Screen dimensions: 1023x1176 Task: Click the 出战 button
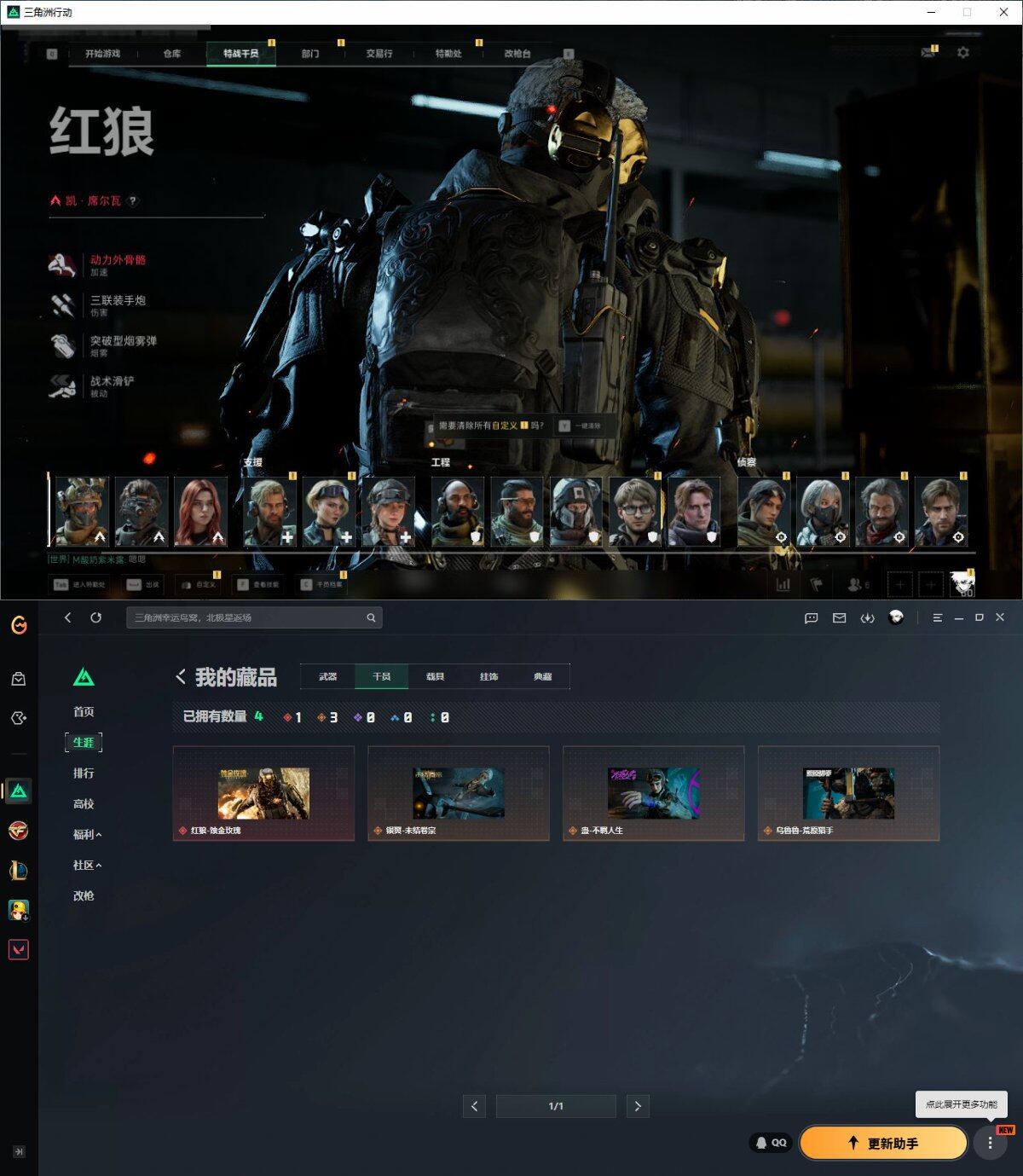click(x=143, y=585)
